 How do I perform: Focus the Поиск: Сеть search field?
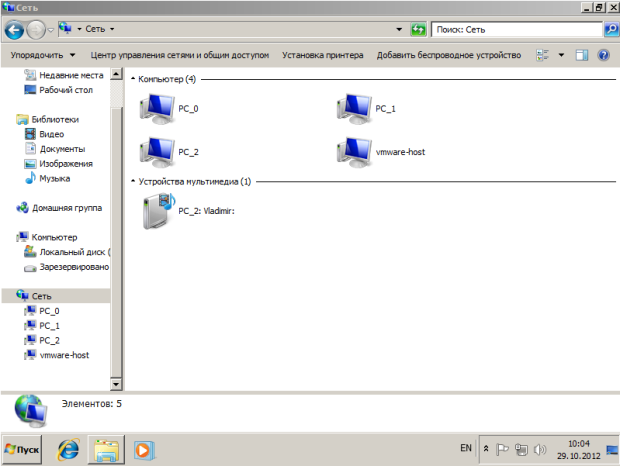coord(516,30)
